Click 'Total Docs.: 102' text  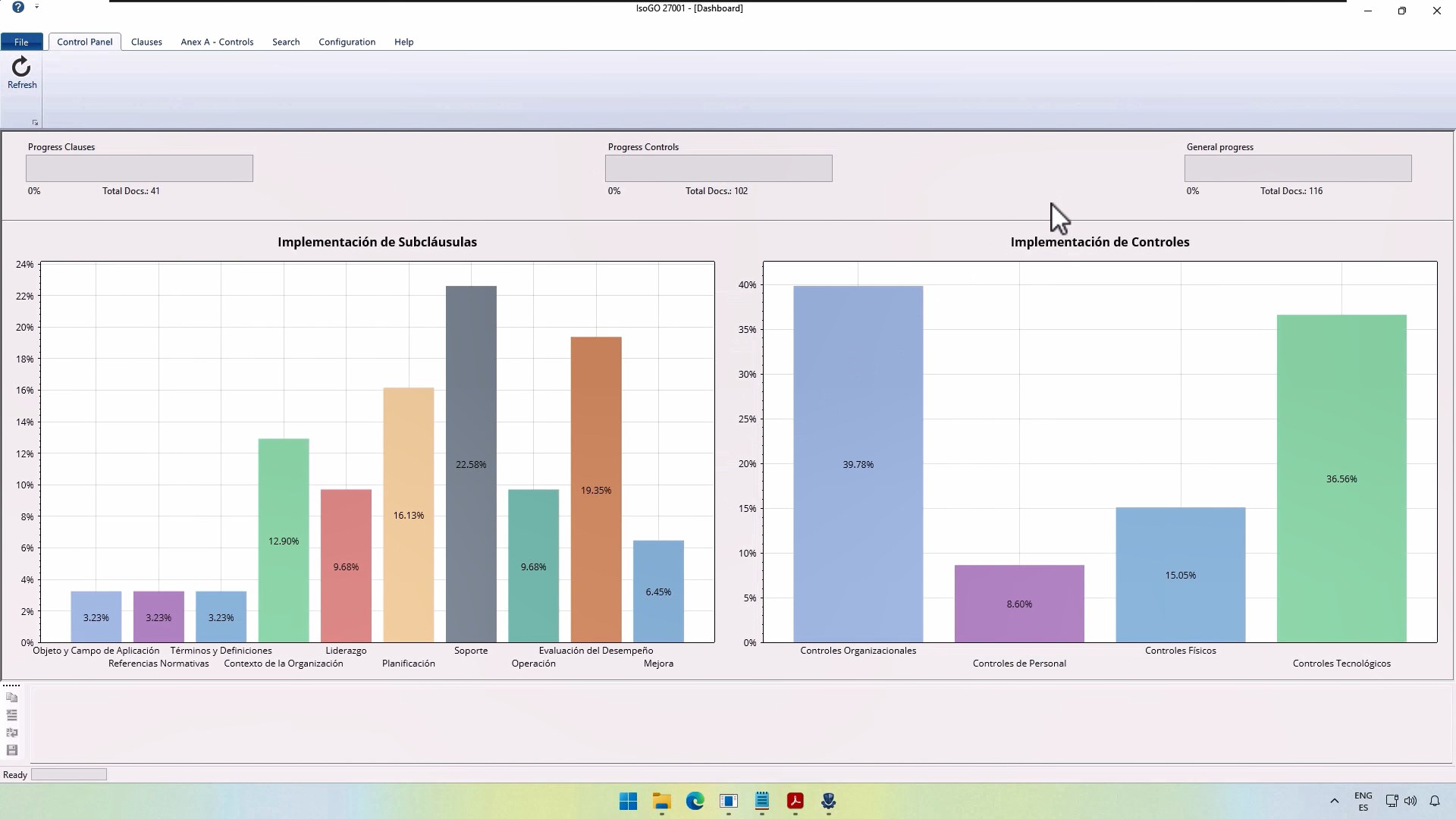pyautogui.click(x=717, y=191)
